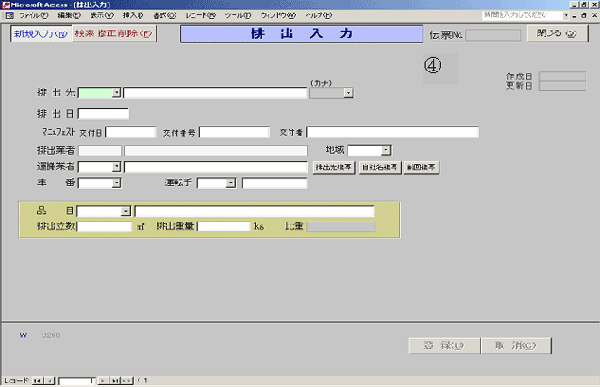Click the new record navigation button
The height and width of the screenshot is (387, 600).
point(127,380)
